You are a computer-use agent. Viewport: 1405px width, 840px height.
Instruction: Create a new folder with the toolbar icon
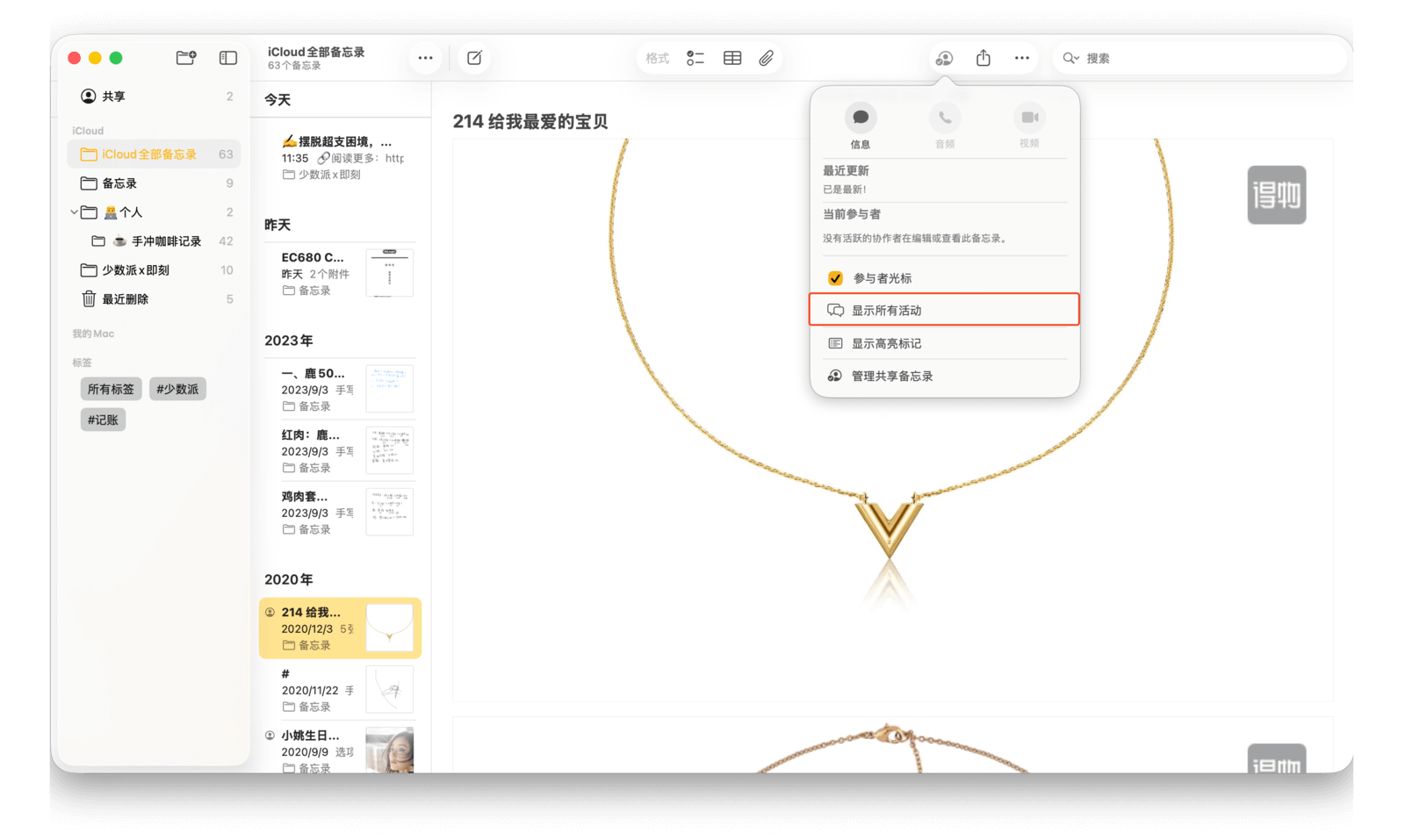[x=186, y=58]
